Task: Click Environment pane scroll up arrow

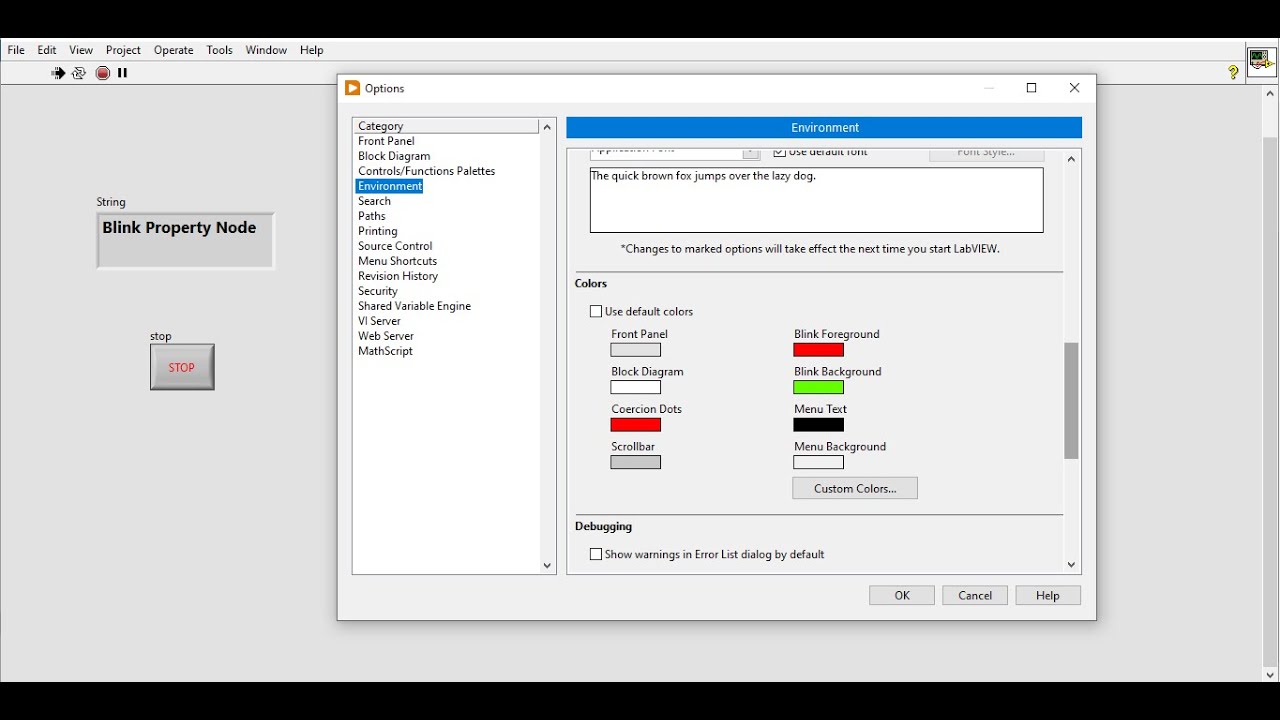Action: tap(1071, 159)
